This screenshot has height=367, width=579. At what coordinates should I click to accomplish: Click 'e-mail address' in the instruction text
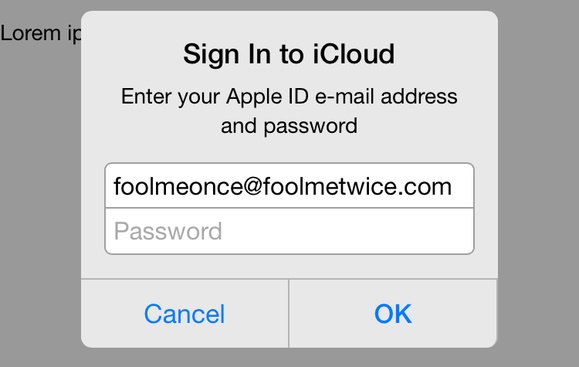point(386,97)
